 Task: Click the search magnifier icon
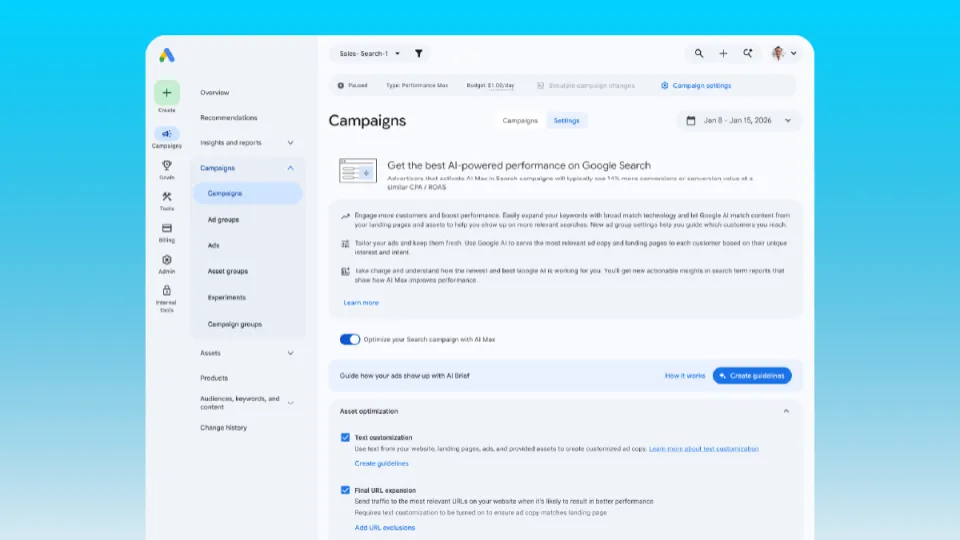pyautogui.click(x=699, y=54)
